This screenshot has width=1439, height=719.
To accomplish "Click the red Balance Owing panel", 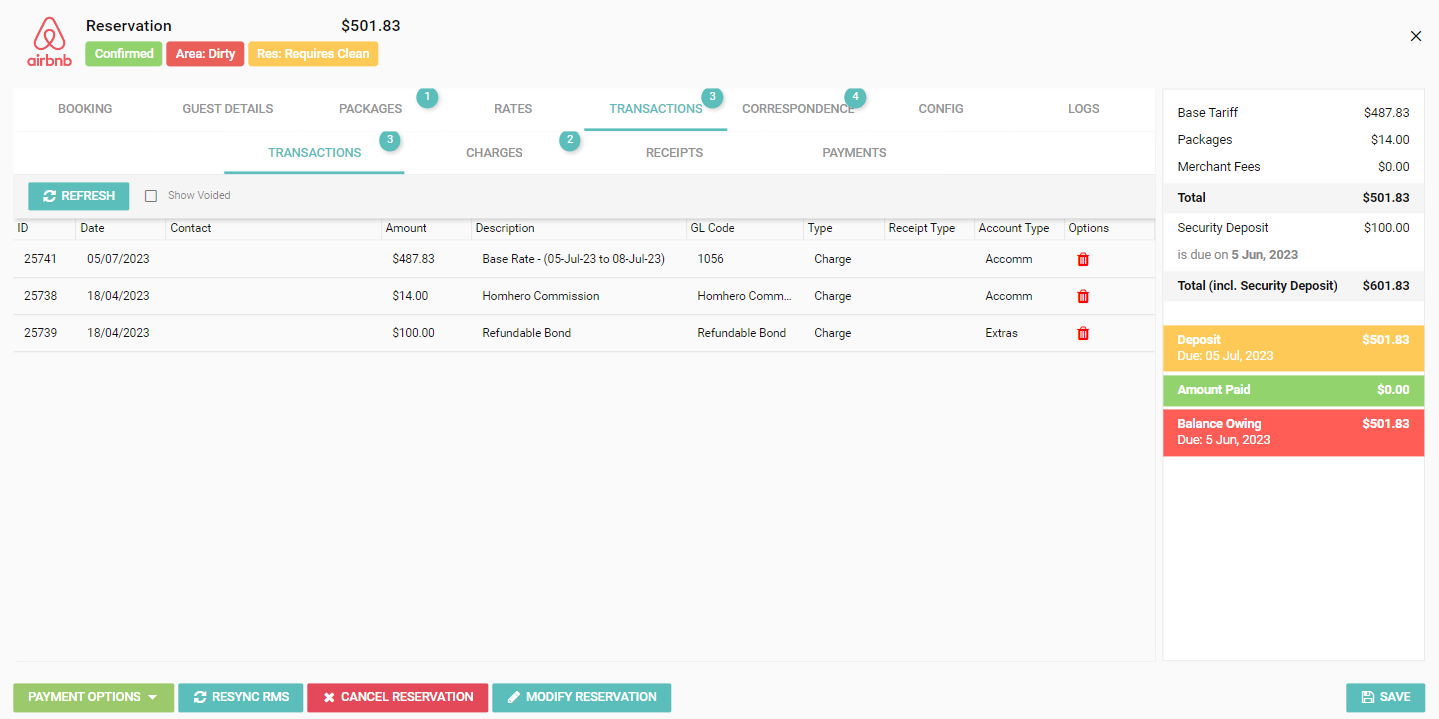I will tap(1292, 432).
